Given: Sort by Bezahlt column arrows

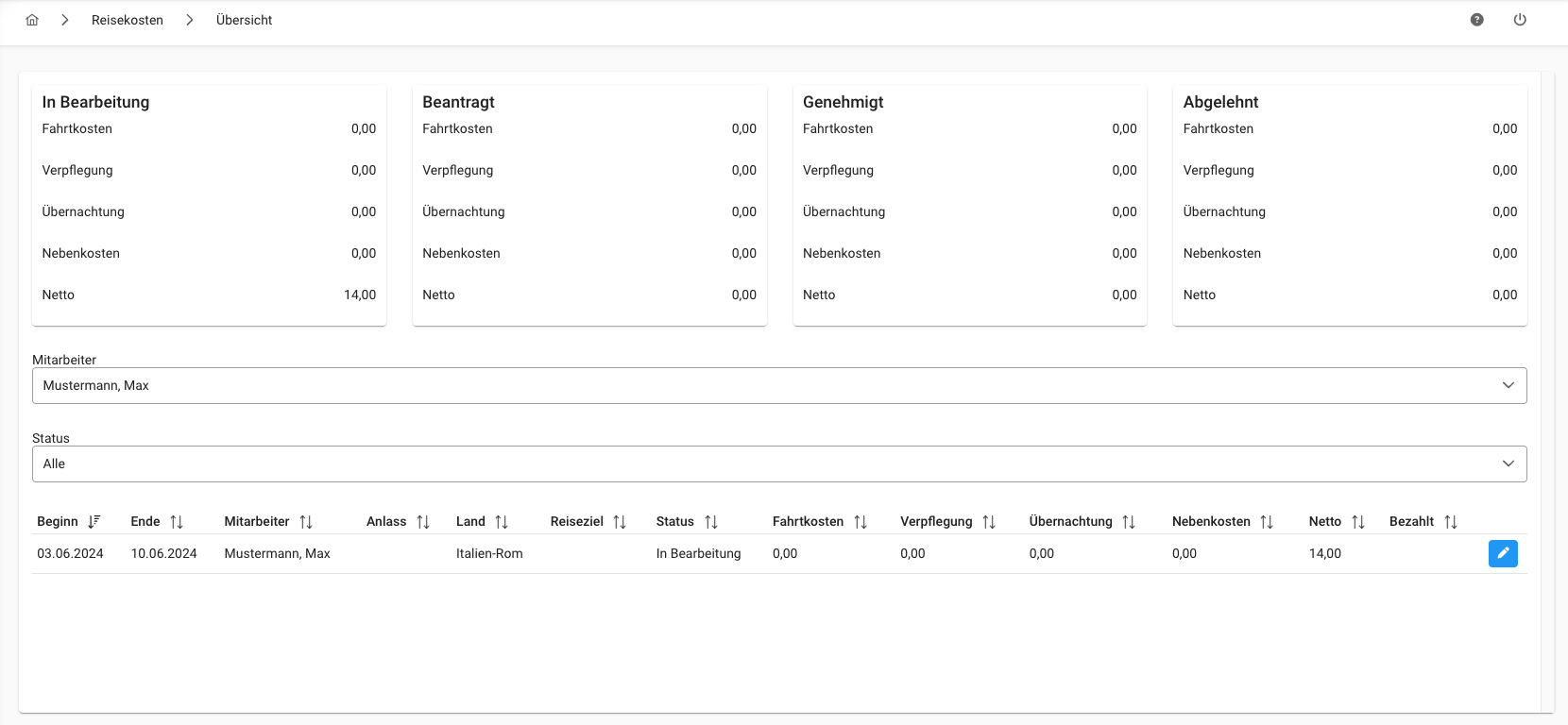Looking at the screenshot, I should (x=1451, y=522).
